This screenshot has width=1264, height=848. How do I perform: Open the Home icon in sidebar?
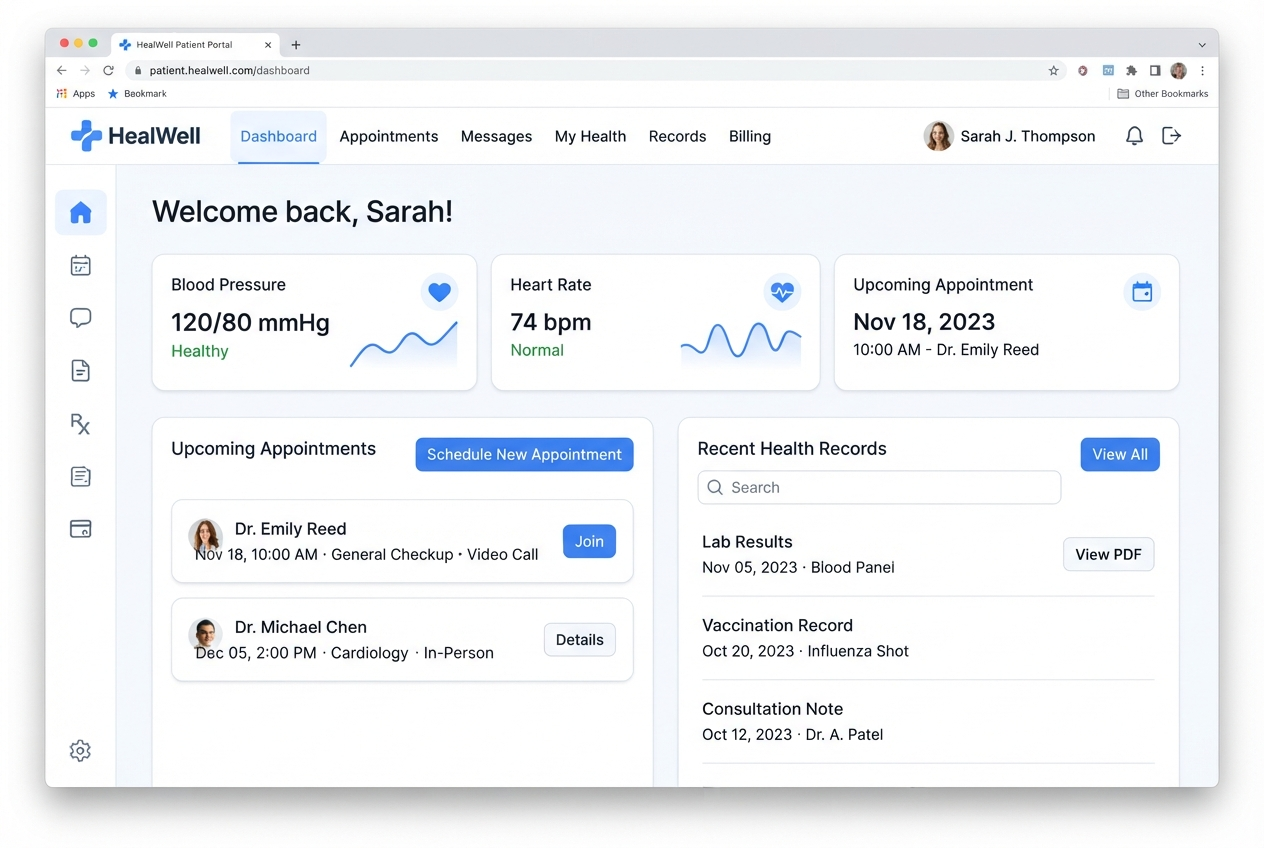click(x=81, y=212)
